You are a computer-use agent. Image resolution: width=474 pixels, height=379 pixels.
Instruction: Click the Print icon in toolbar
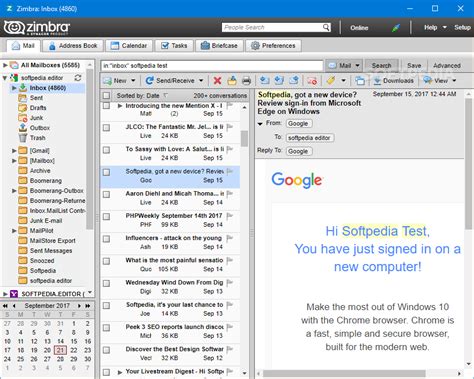[246, 80]
